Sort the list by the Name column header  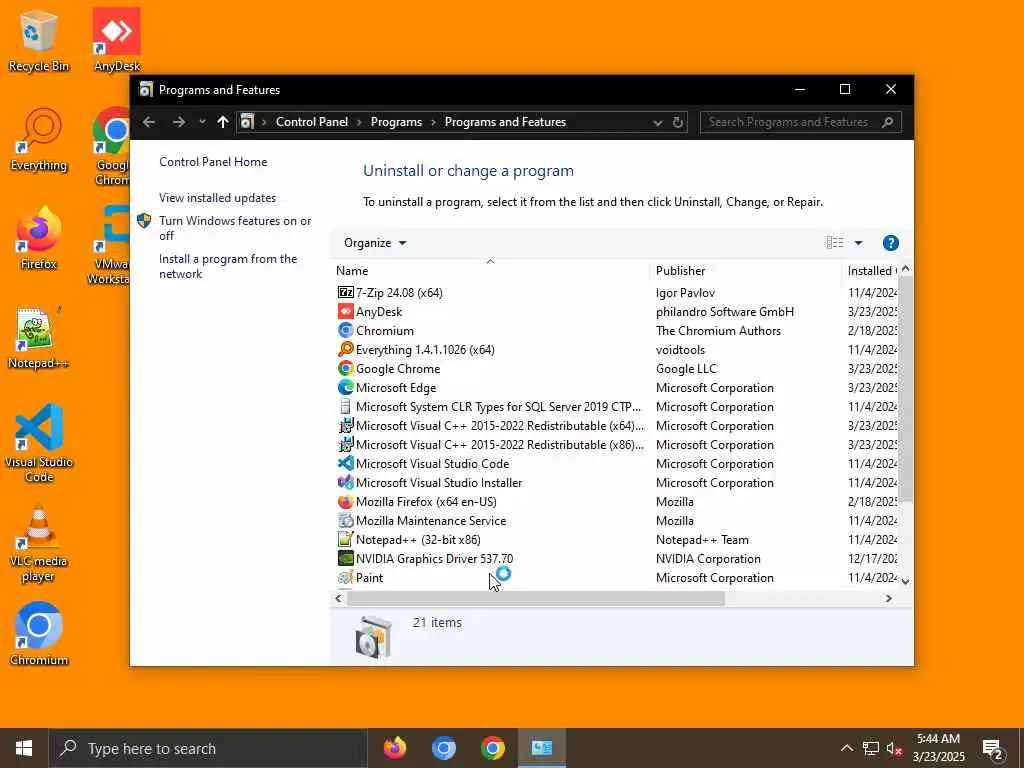pyautogui.click(x=490, y=270)
